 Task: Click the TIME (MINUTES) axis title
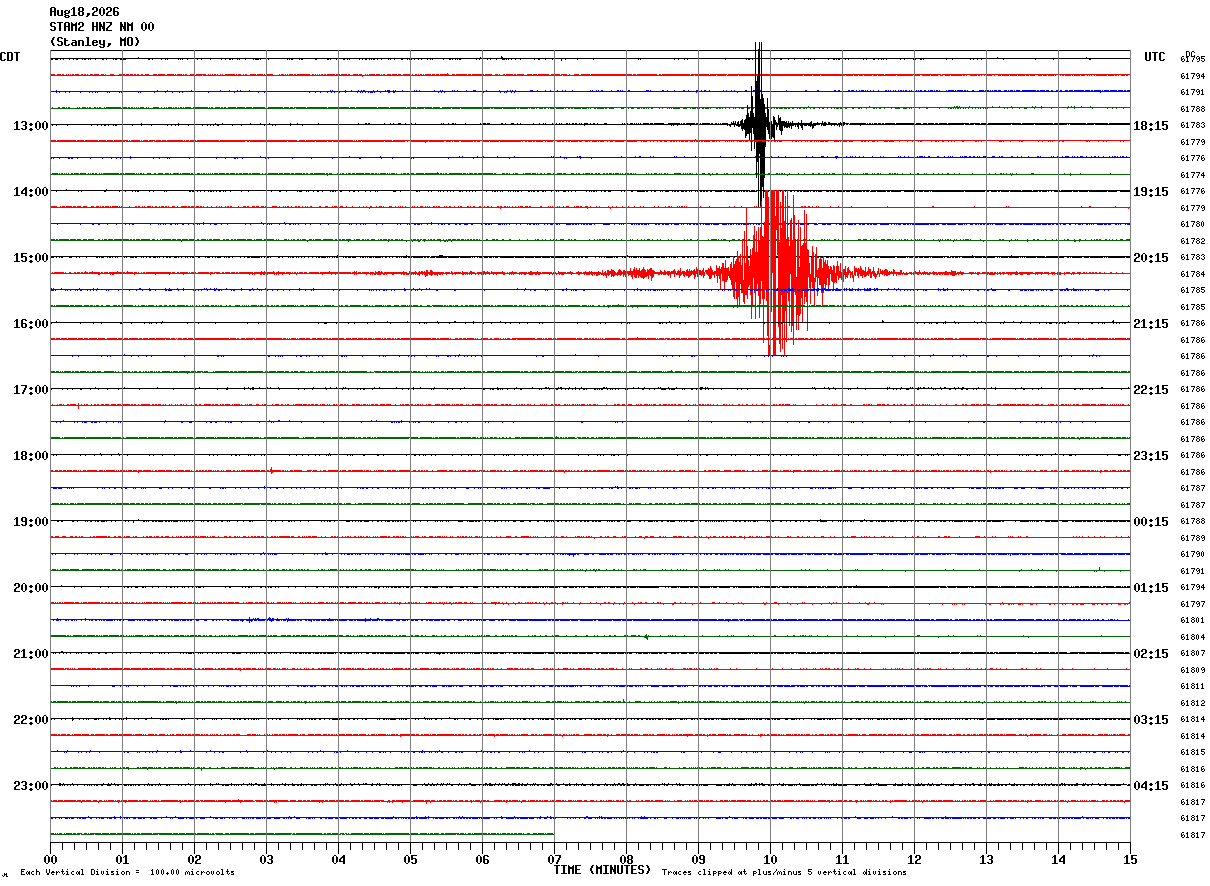[602, 870]
